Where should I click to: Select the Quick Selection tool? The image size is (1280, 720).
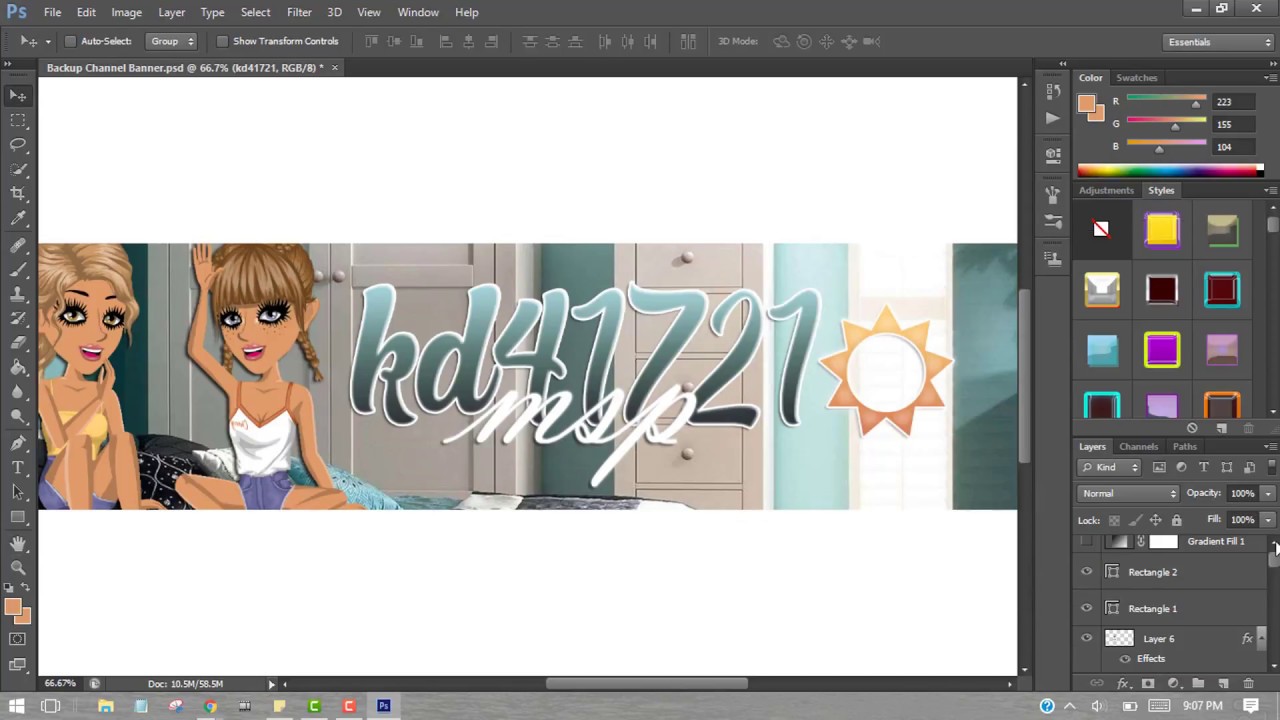click(x=18, y=169)
